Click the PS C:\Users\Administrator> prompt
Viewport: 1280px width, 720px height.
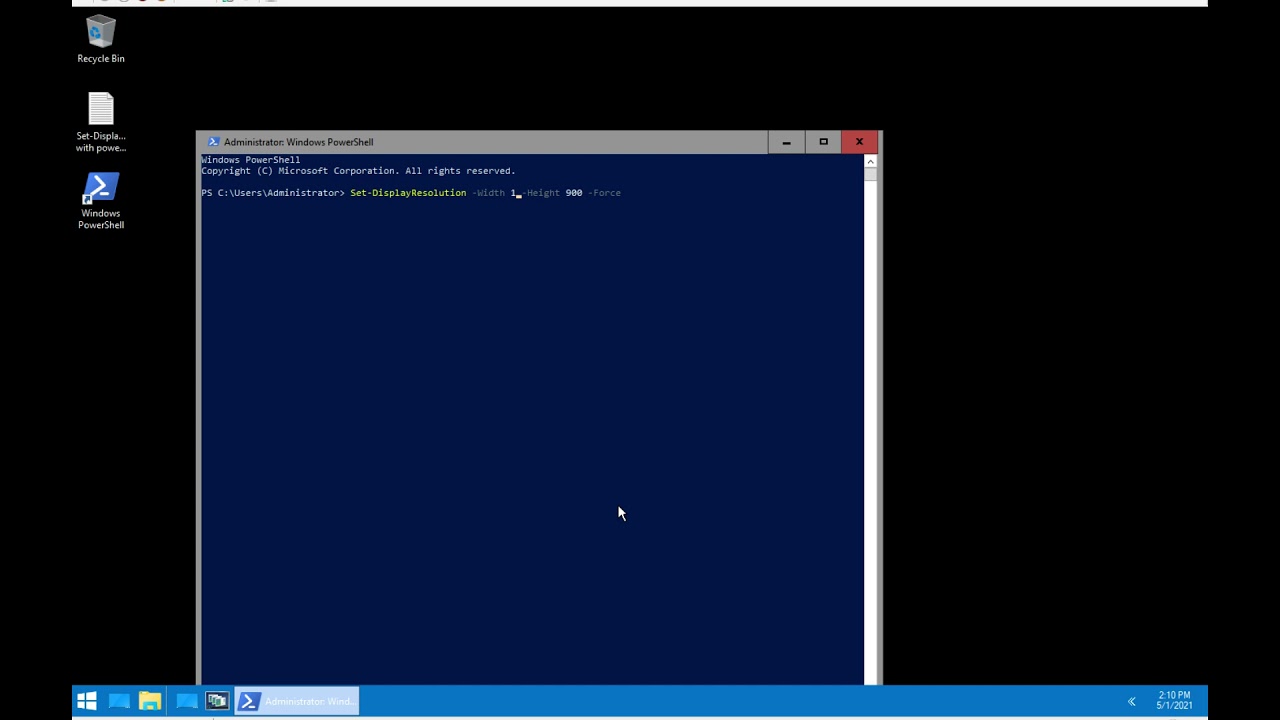pyautogui.click(x=273, y=193)
